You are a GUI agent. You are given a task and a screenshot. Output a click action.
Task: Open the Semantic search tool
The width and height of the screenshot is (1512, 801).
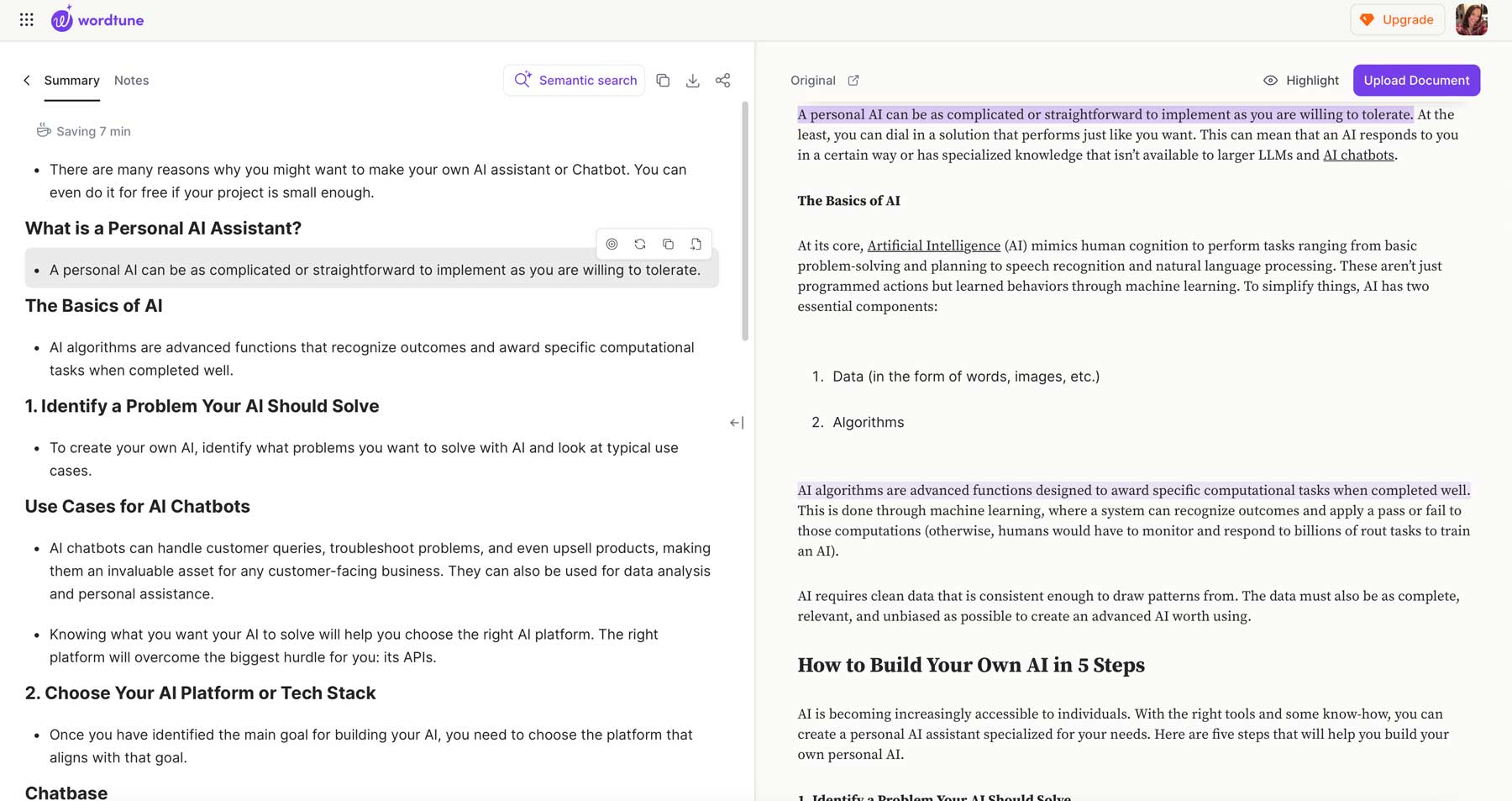click(x=575, y=81)
